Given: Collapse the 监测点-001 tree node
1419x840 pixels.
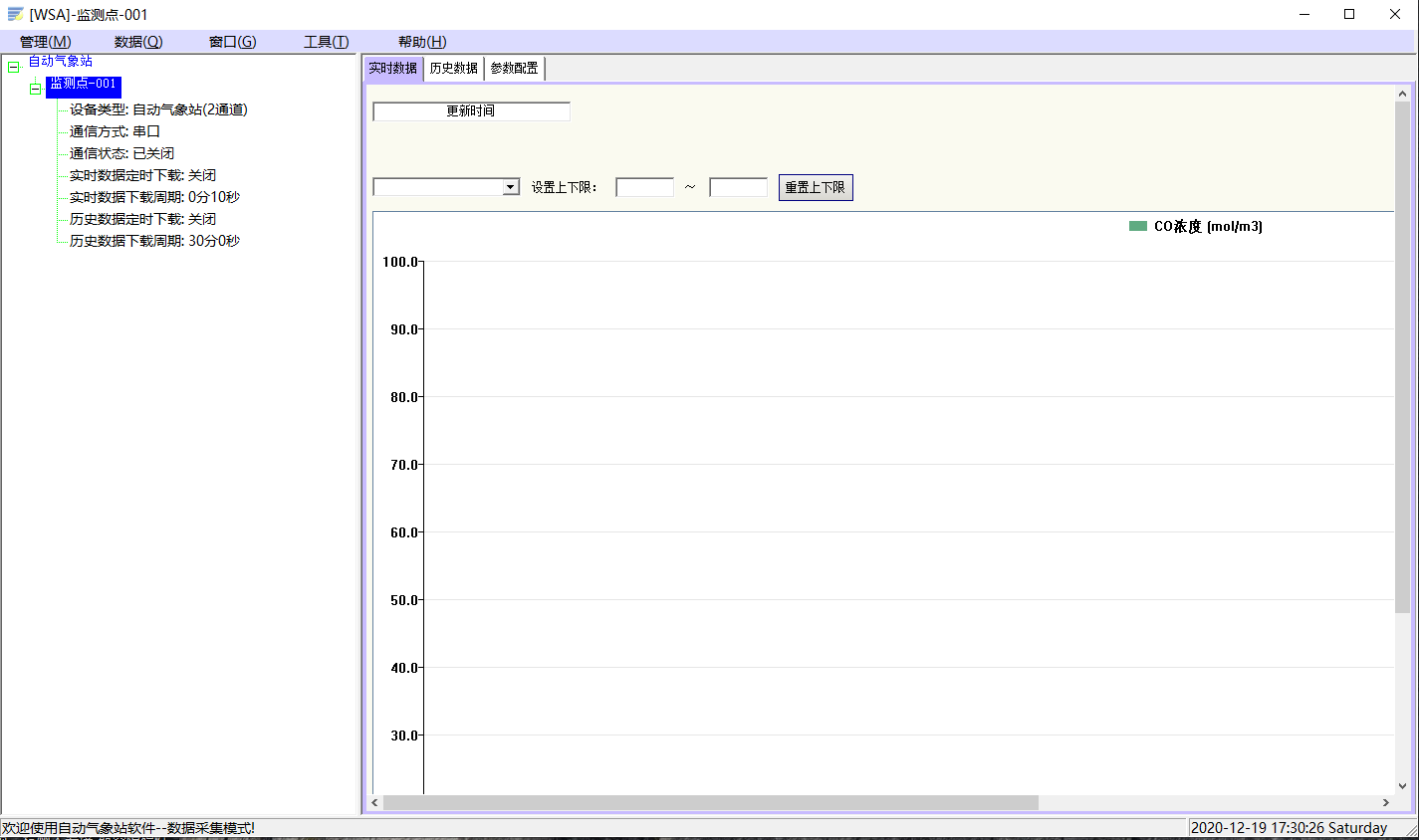Looking at the screenshot, I should point(36,89).
